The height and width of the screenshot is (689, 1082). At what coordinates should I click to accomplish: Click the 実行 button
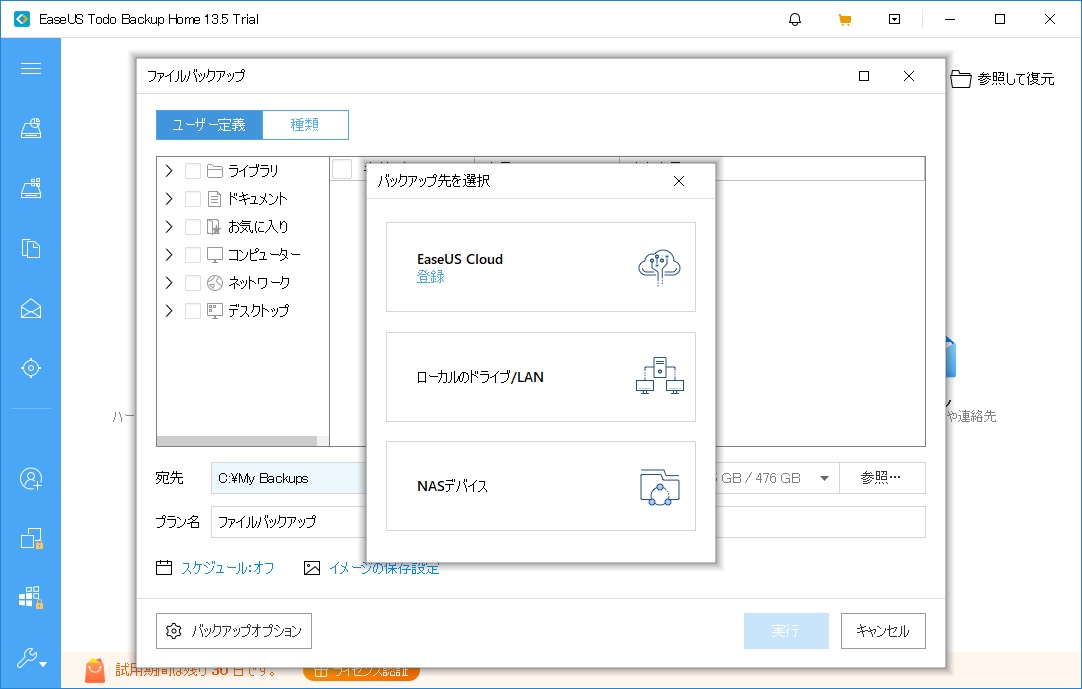click(x=786, y=631)
